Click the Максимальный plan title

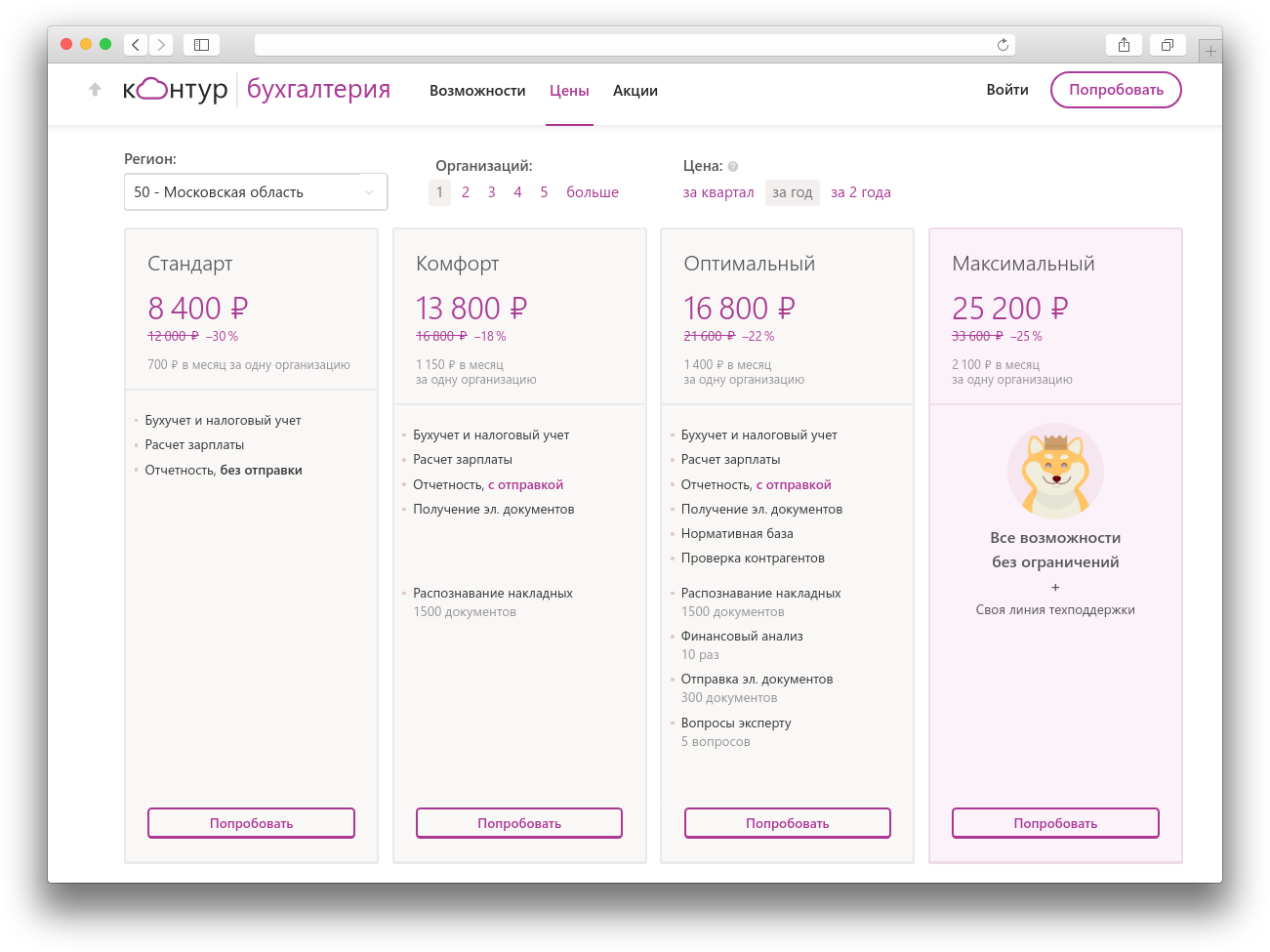tap(1023, 264)
